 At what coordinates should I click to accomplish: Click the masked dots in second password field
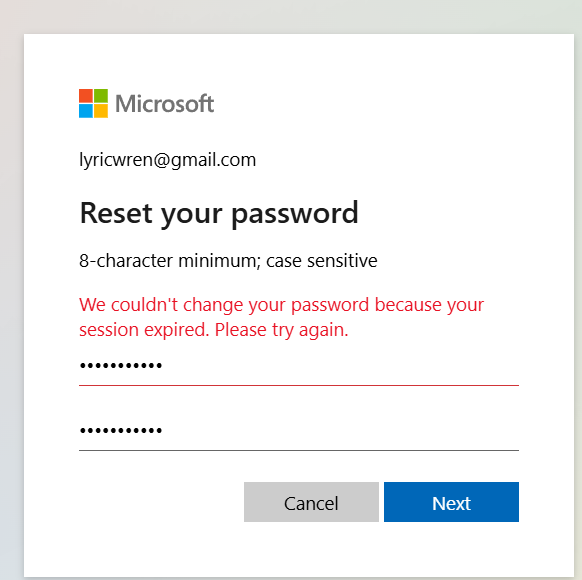(121, 431)
